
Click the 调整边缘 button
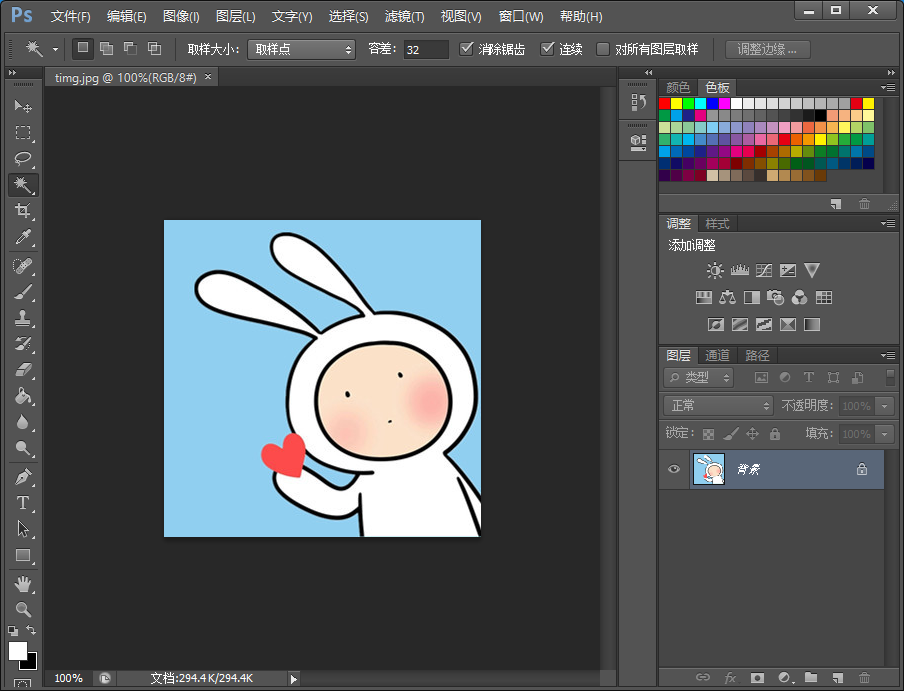[767, 49]
